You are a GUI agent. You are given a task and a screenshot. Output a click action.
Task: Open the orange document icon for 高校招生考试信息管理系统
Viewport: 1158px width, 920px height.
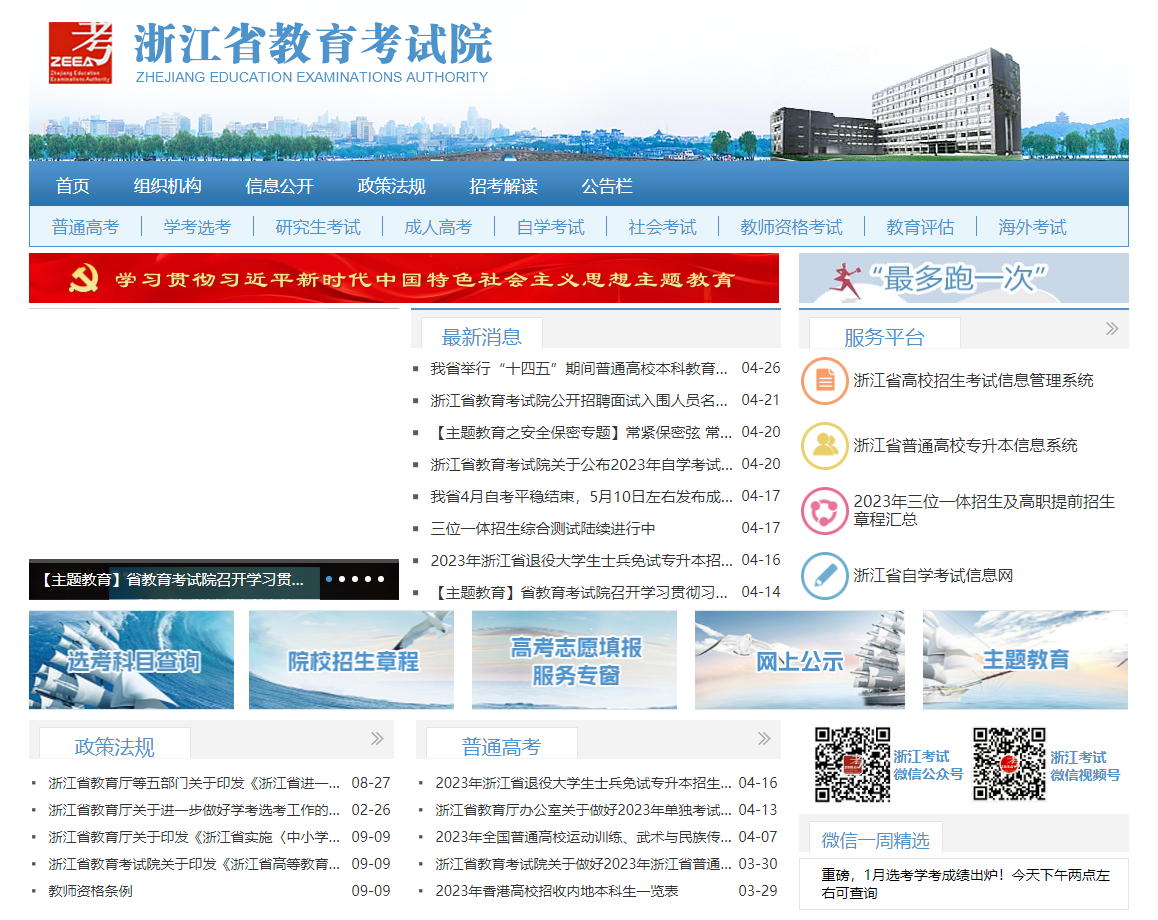pyautogui.click(x=824, y=381)
